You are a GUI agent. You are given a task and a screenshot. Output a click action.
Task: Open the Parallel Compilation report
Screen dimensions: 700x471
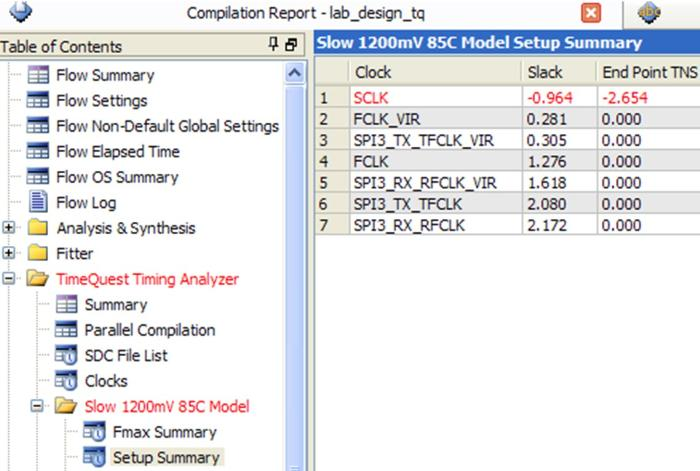pyautogui.click(x=150, y=330)
